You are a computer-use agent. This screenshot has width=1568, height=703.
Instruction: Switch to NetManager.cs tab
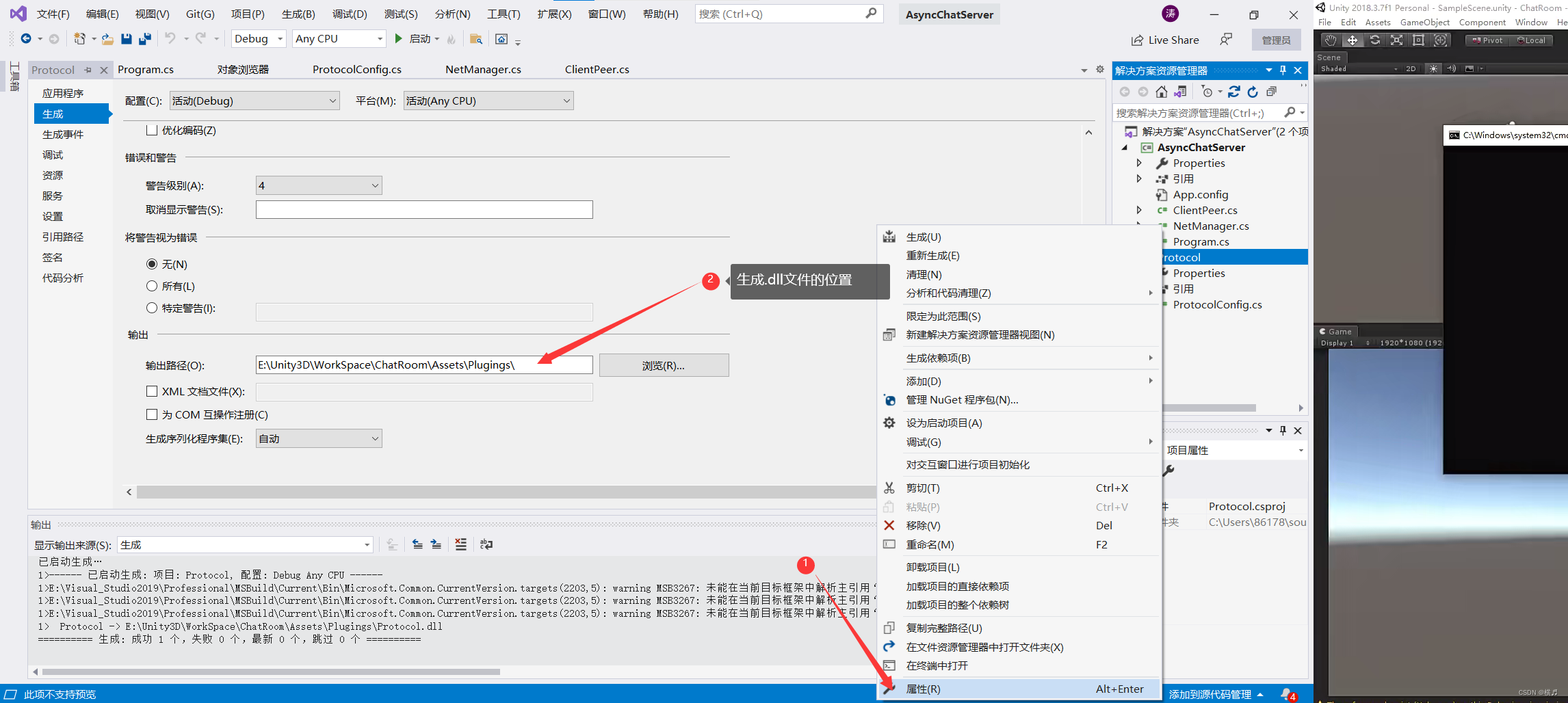483,69
